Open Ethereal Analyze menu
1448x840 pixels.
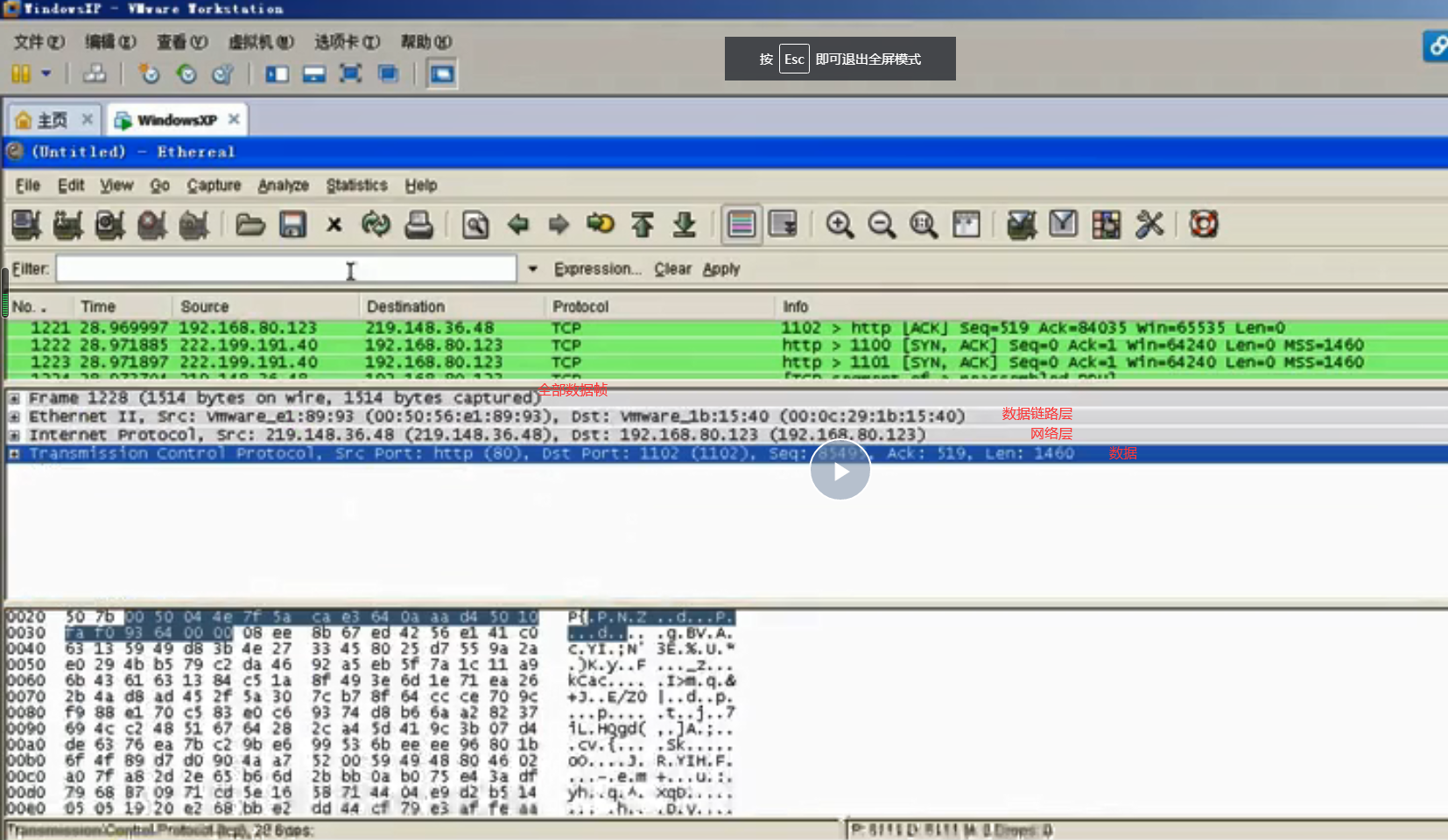click(284, 185)
